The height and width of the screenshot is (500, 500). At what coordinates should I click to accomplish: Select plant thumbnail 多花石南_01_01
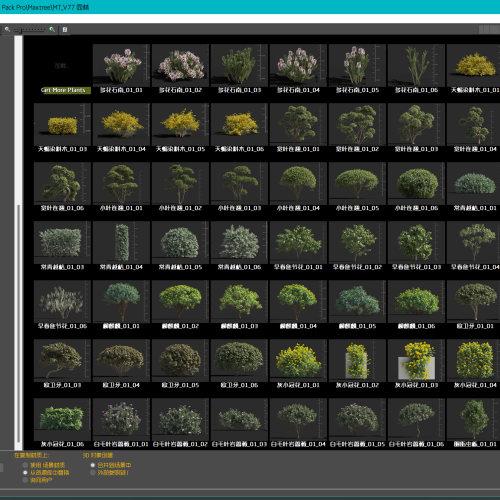(121, 65)
